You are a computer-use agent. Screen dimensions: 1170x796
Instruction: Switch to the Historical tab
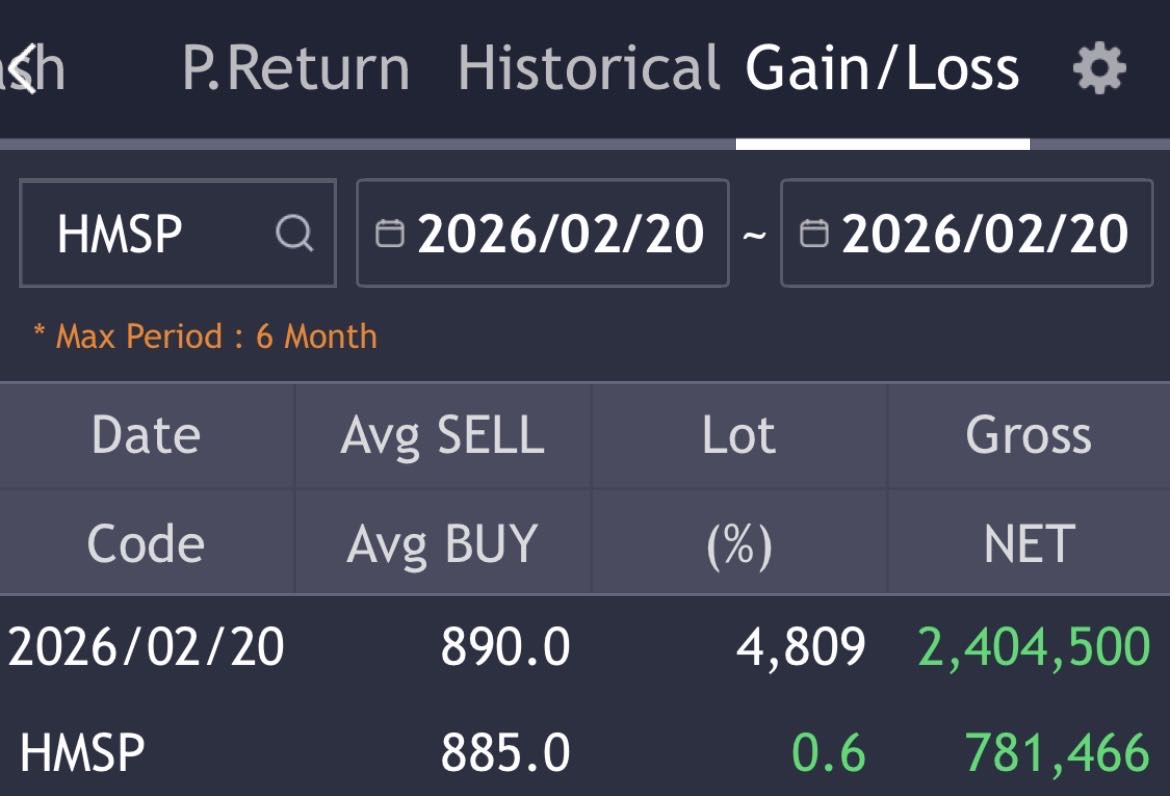click(x=588, y=70)
